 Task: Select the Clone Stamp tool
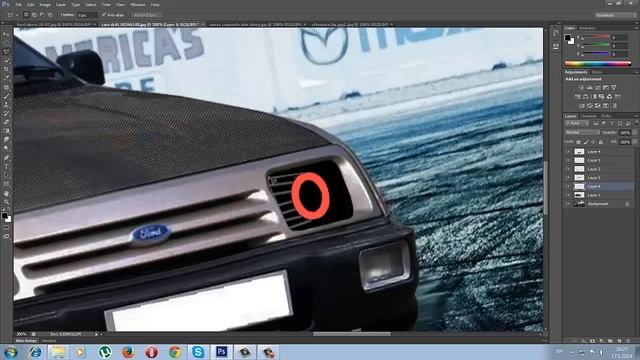[6, 104]
